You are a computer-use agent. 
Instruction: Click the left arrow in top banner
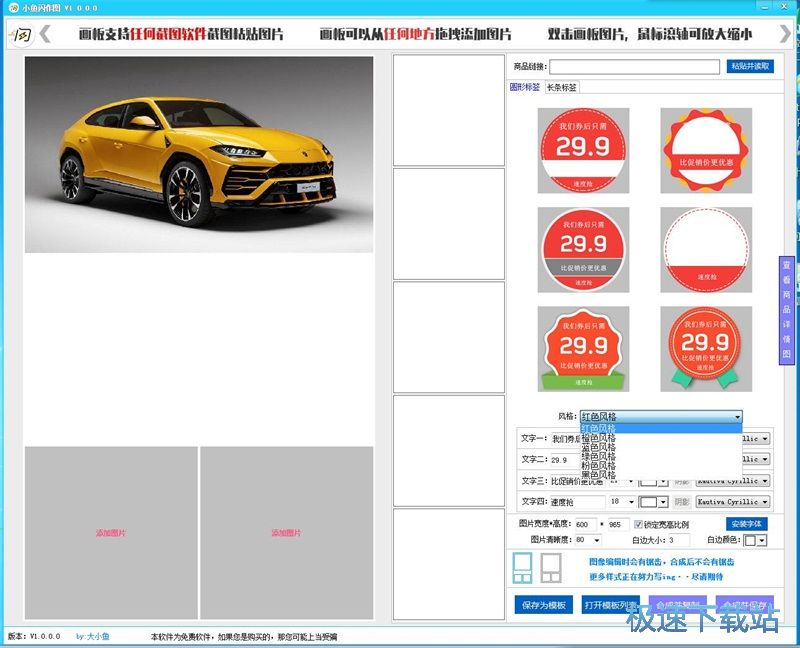tap(45, 34)
